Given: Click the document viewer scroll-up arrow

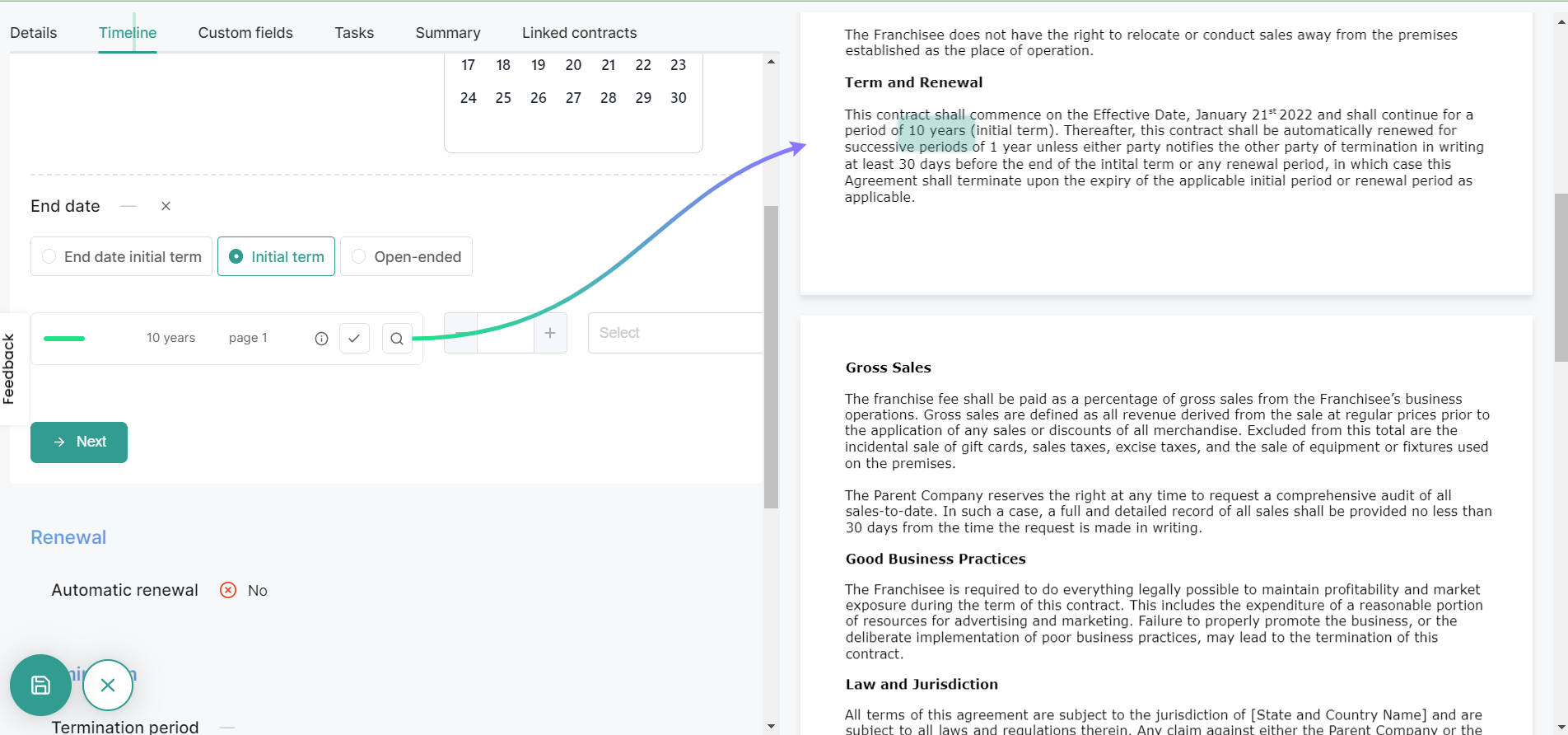Looking at the screenshot, I should (x=1561, y=21).
